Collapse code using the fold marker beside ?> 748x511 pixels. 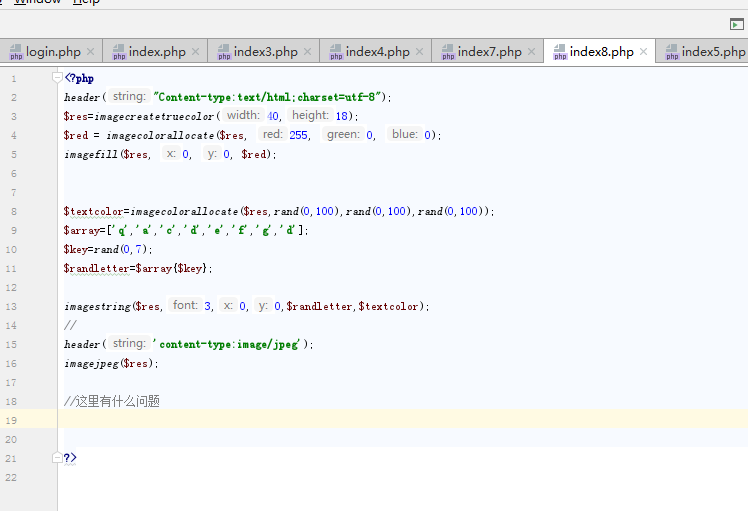[x=57, y=458]
